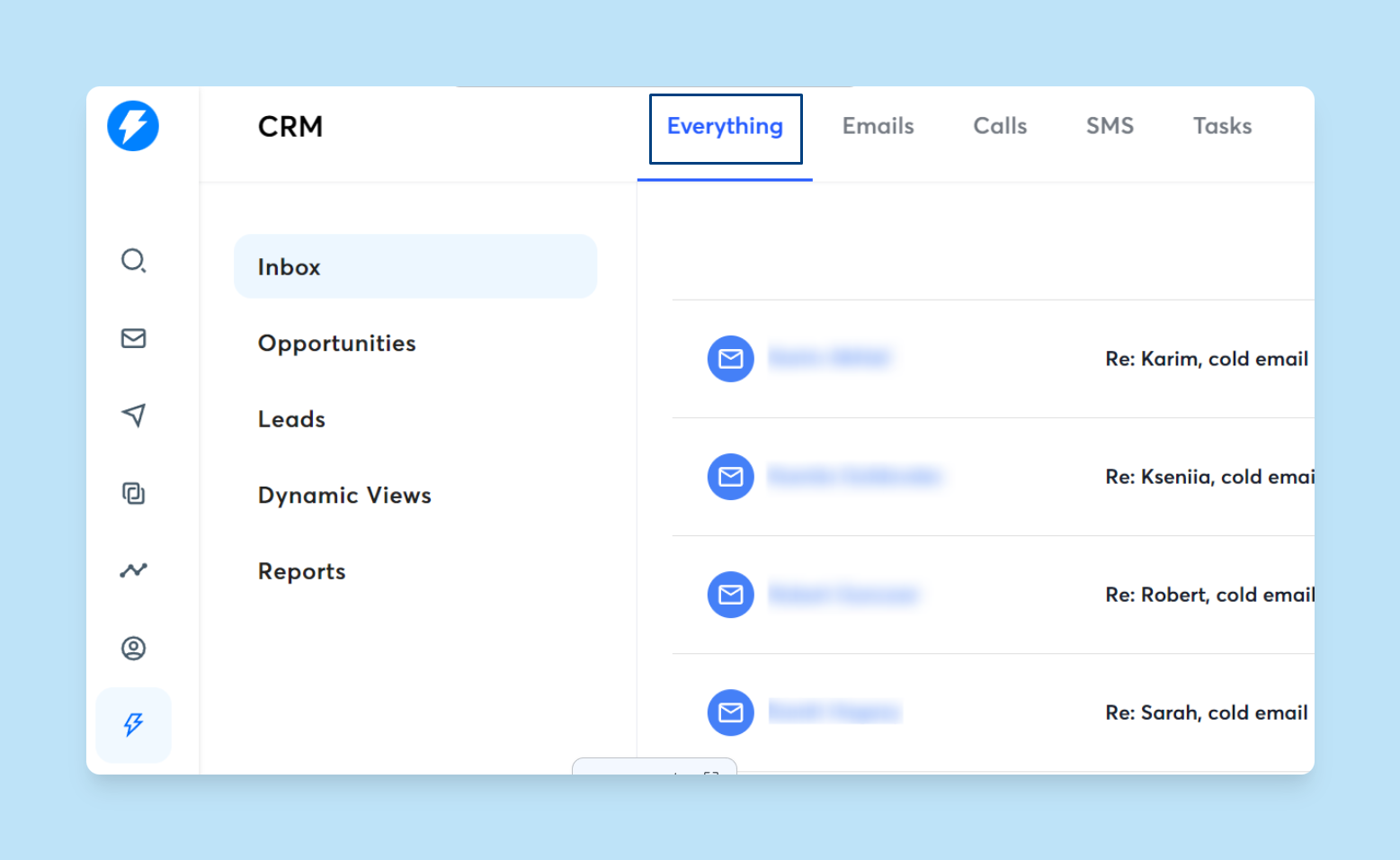Open the search icon in the sidebar

133,261
